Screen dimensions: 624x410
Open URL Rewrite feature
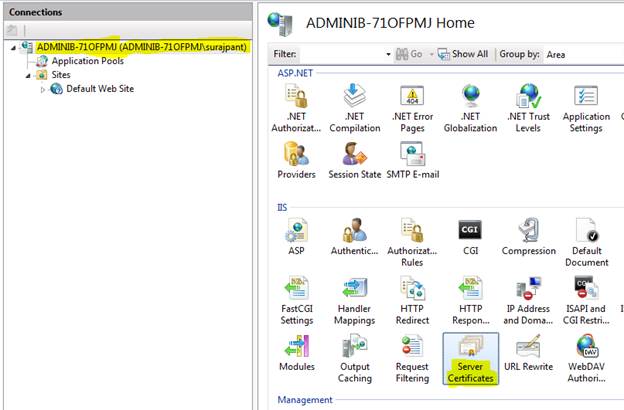(528, 353)
